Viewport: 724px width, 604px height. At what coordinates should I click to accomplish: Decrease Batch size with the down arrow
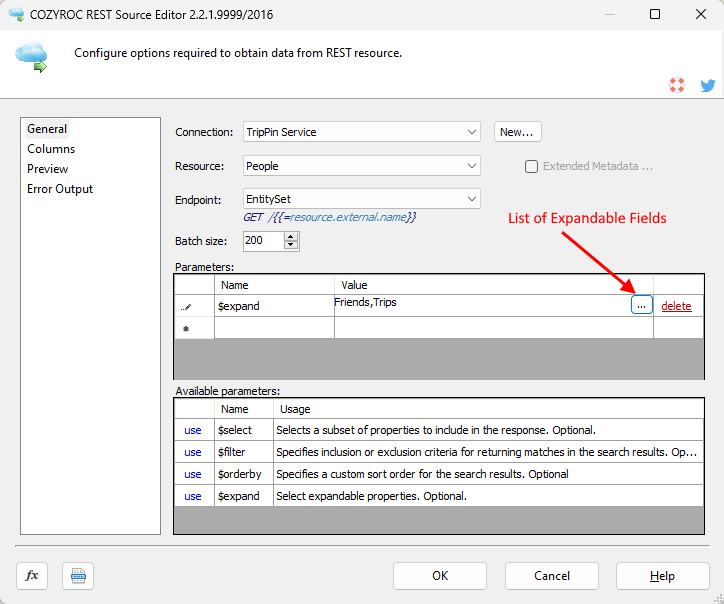pos(290,245)
